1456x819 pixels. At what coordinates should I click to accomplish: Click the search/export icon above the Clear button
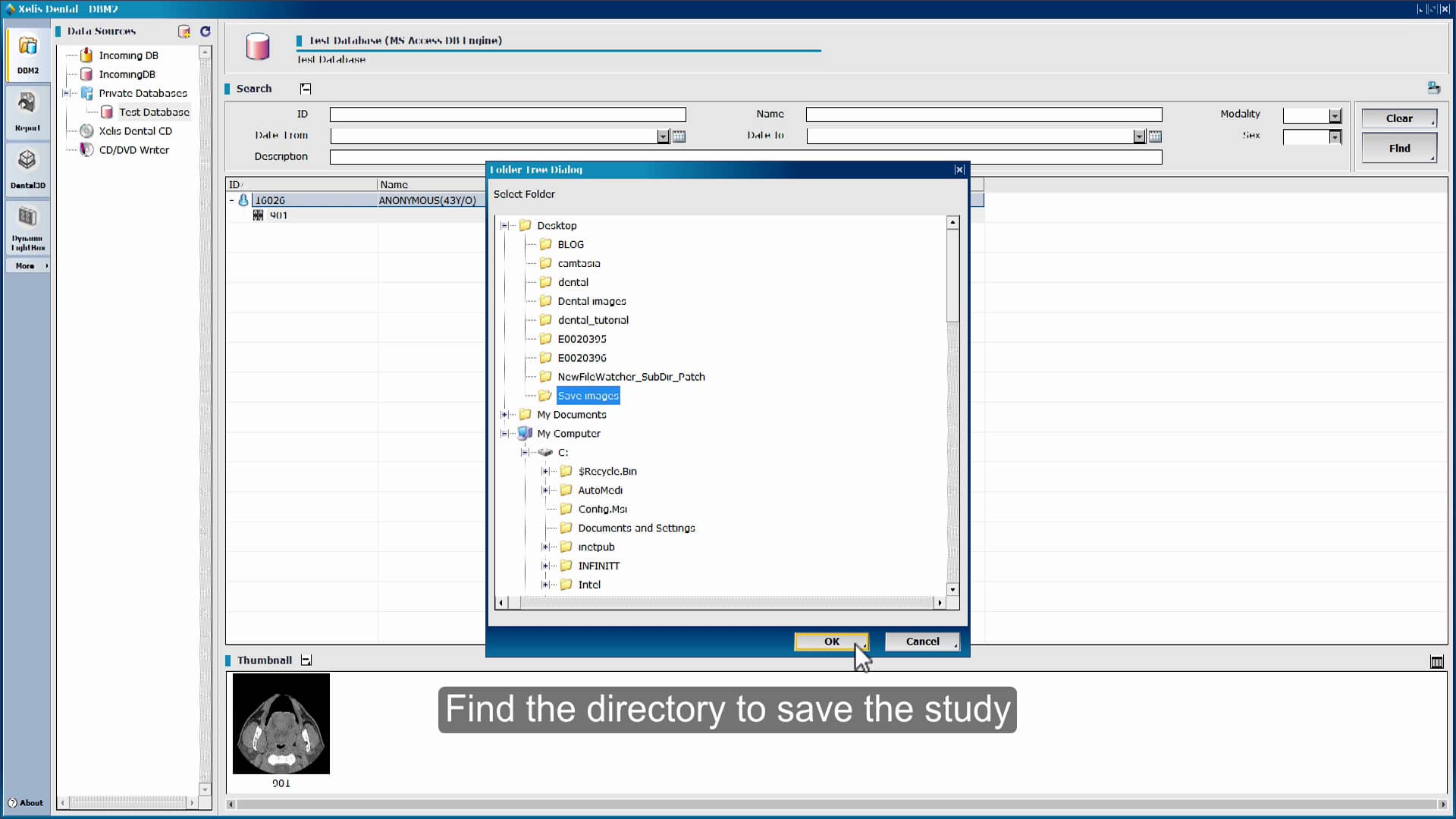1435,88
